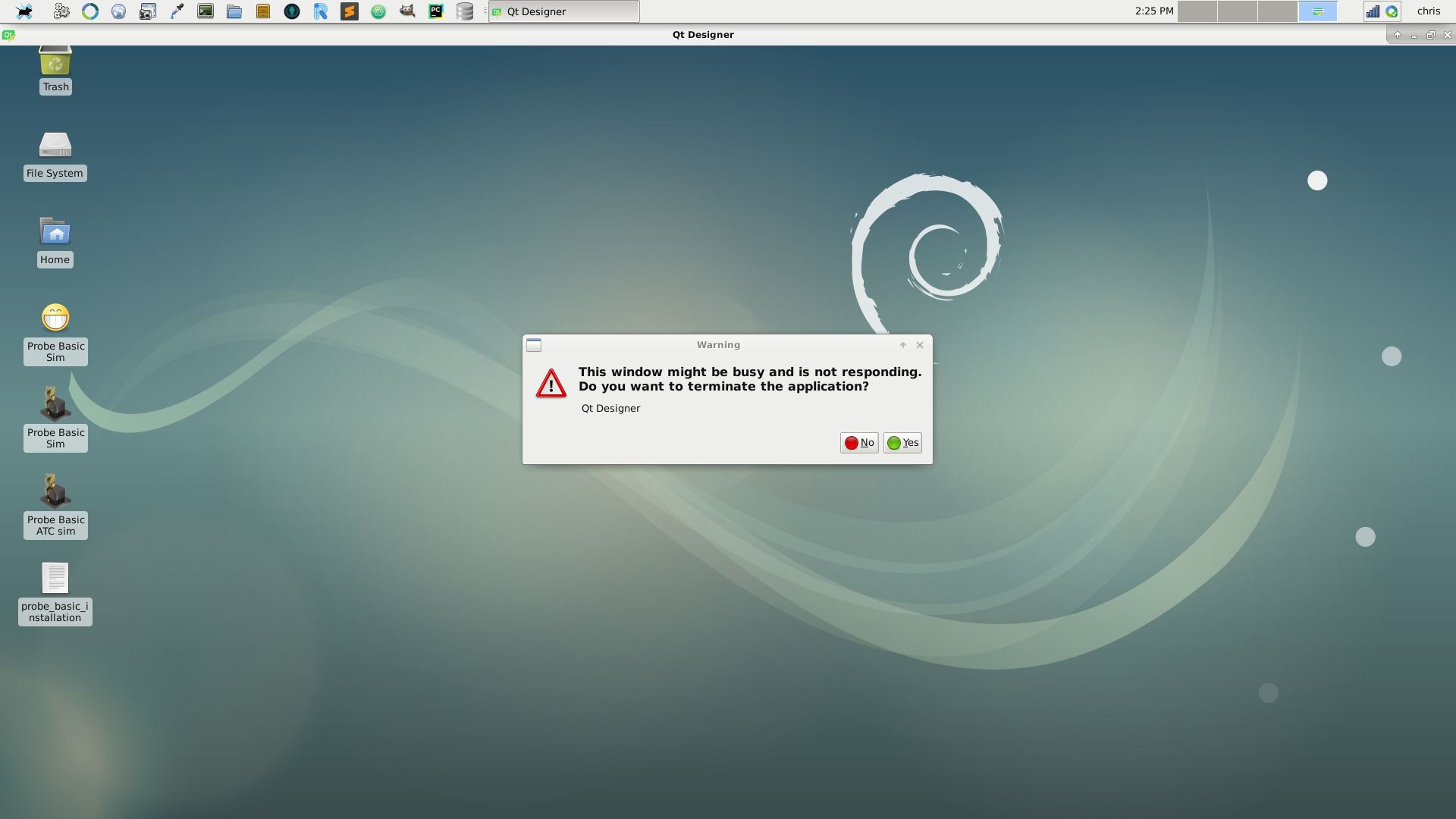Open the file manager folder launcher
The height and width of the screenshot is (819, 1456).
(234, 11)
